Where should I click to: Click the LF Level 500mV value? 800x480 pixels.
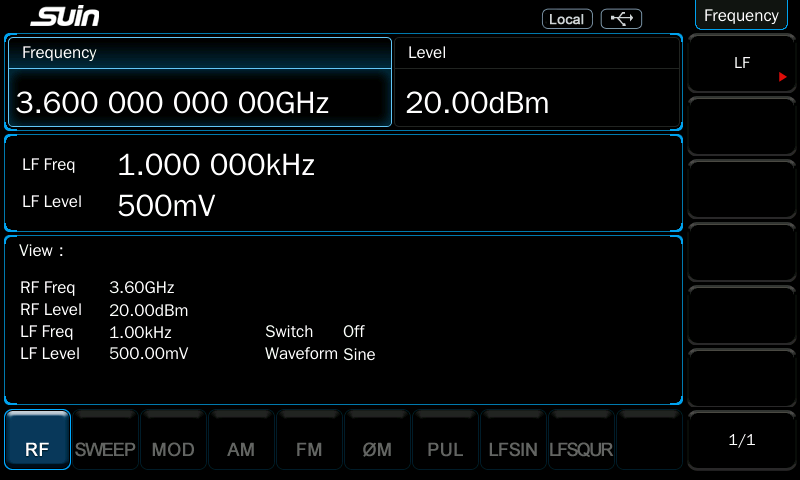click(x=166, y=205)
